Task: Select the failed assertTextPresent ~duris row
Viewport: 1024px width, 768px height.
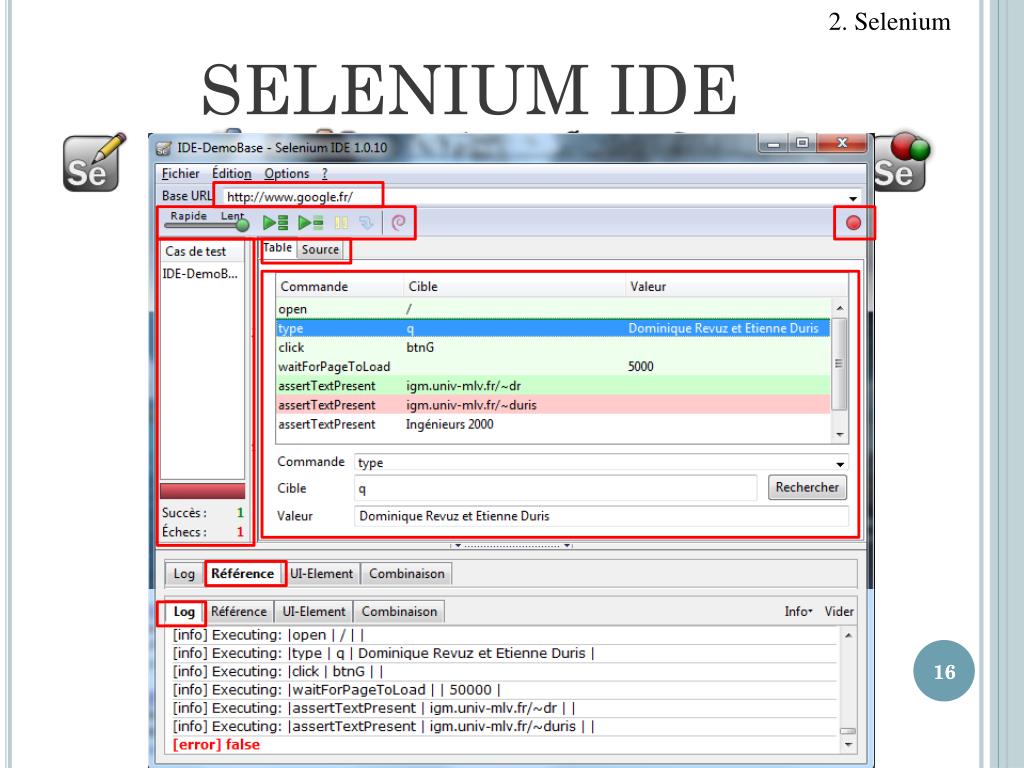Action: (552, 405)
